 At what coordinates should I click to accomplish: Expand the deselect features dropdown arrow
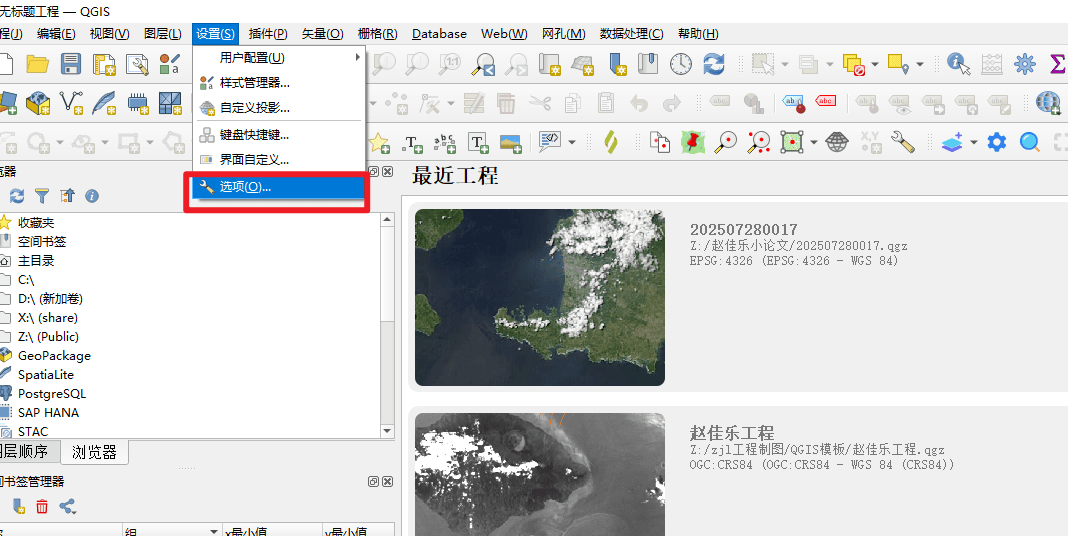click(875, 65)
